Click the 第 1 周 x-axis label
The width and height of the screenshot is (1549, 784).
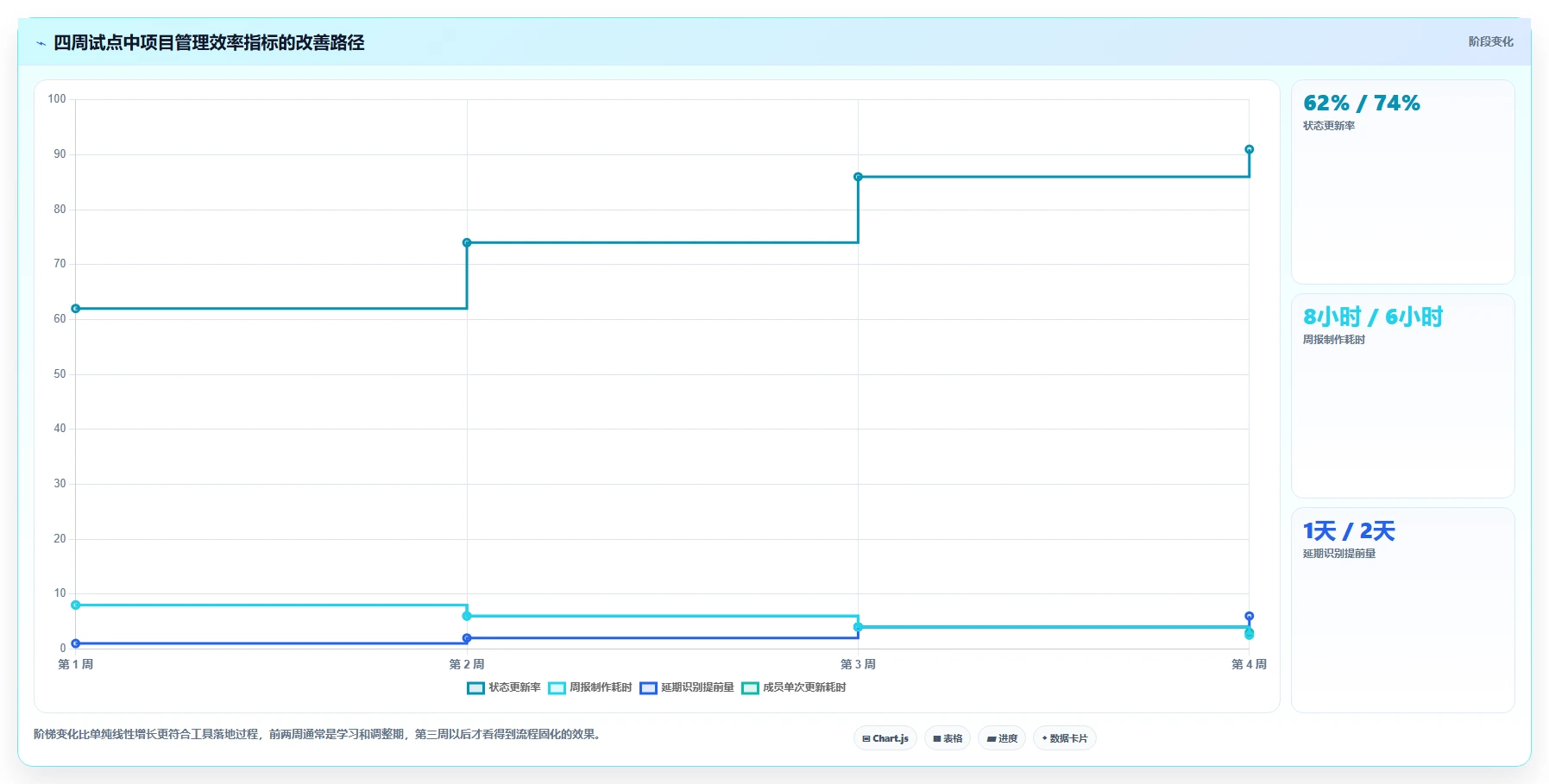(x=76, y=664)
